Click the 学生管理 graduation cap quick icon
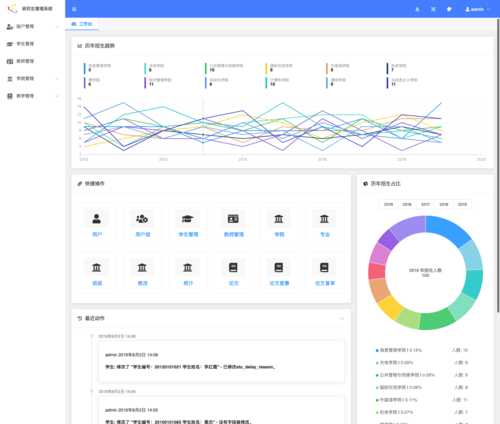Screen dimensions: 500x424 tap(188, 219)
